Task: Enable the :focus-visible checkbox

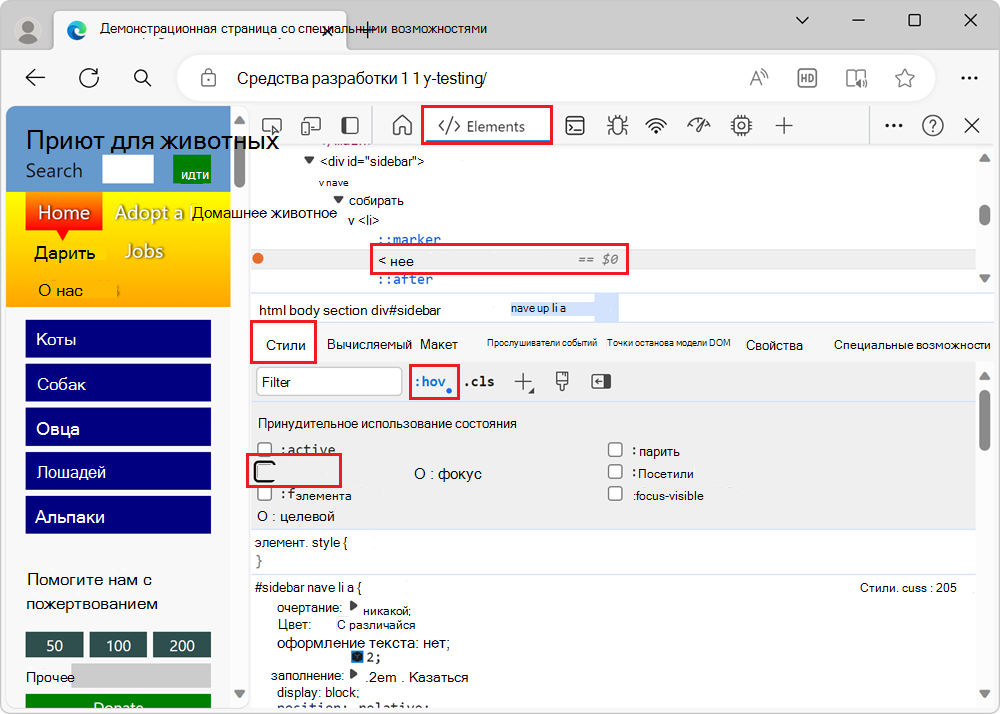Action: 615,494
